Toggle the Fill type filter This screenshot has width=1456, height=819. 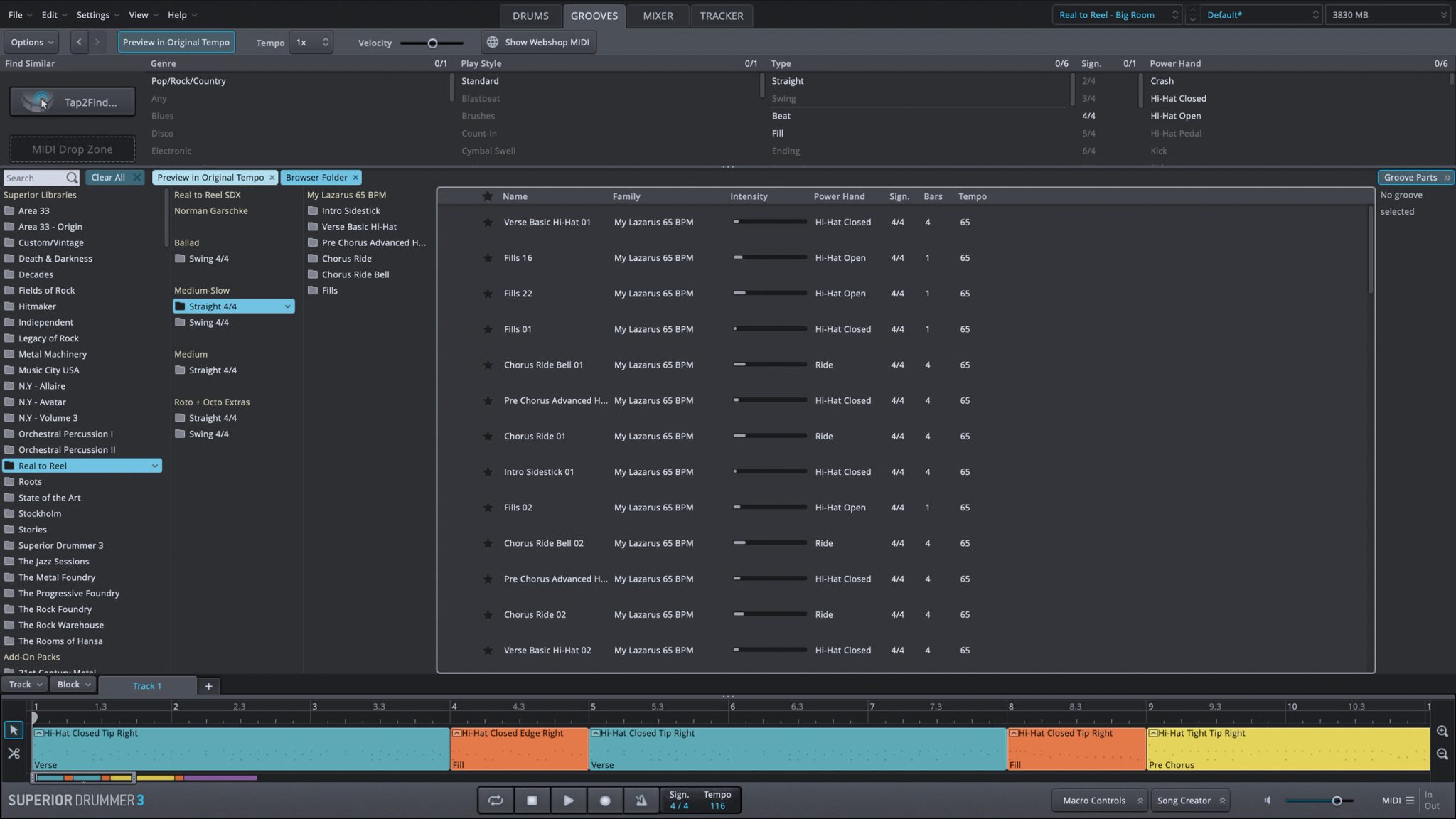pyautogui.click(x=777, y=134)
